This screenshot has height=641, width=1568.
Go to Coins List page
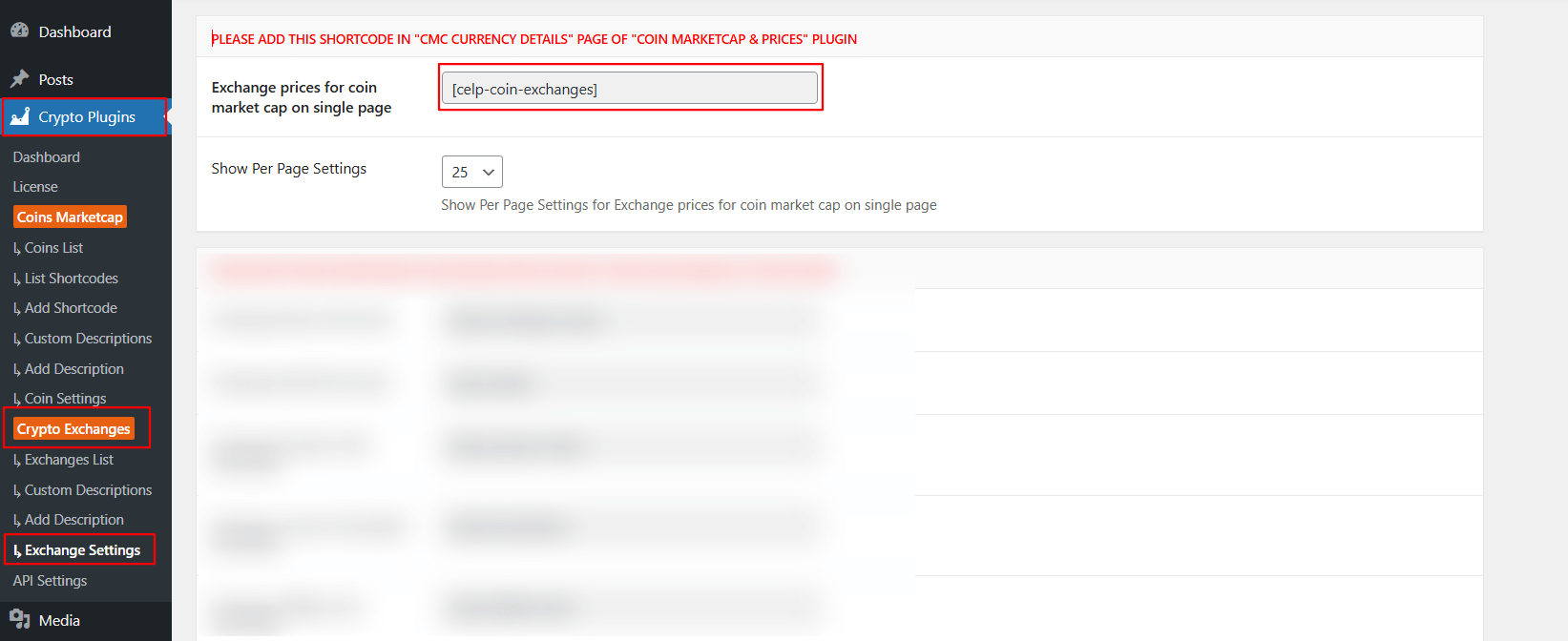[53, 248]
